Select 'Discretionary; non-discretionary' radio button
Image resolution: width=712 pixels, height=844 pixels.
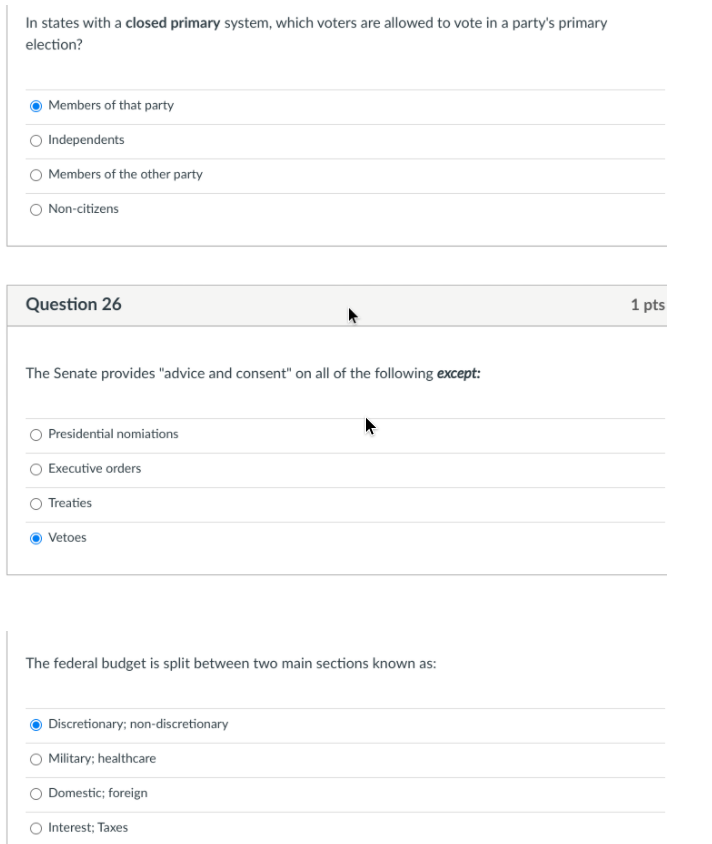(37, 724)
